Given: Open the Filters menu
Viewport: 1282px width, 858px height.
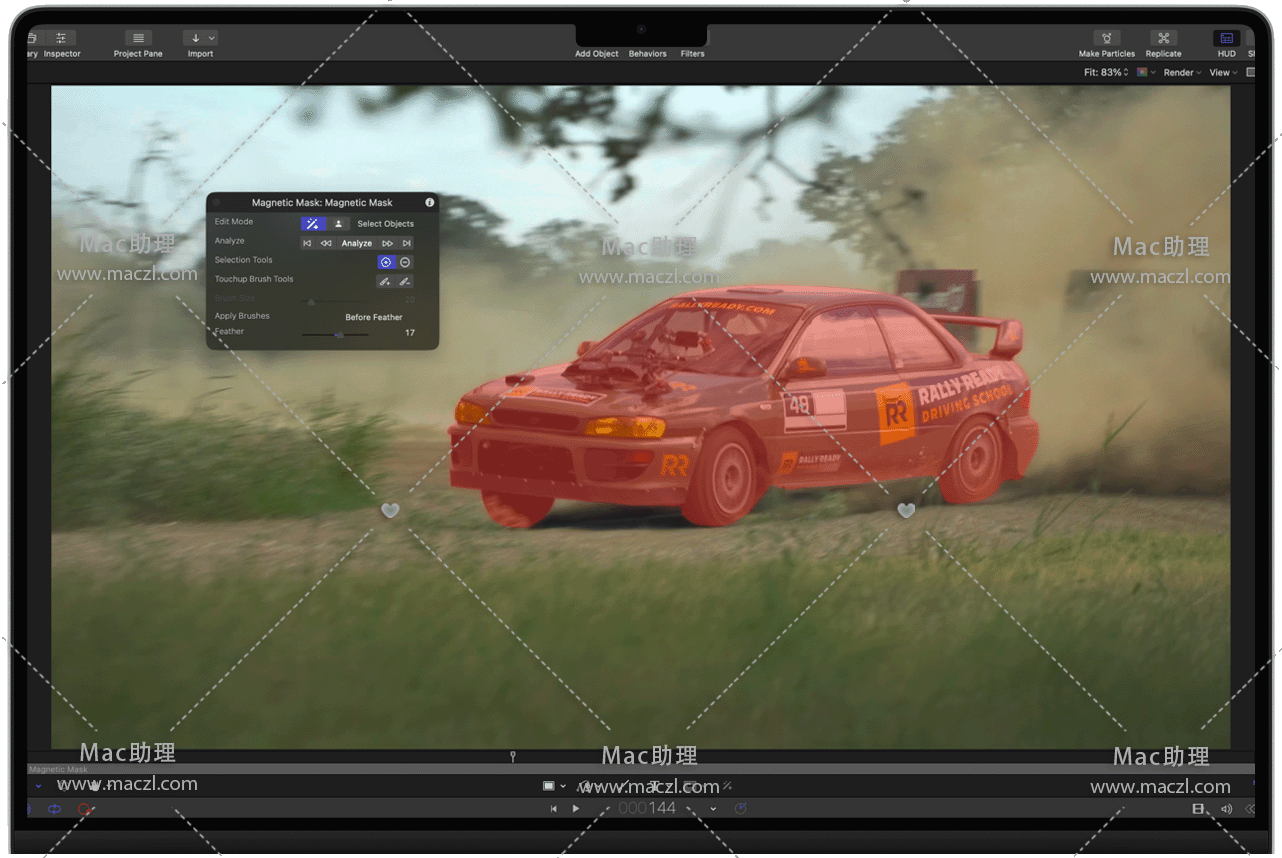Looking at the screenshot, I should pos(692,53).
